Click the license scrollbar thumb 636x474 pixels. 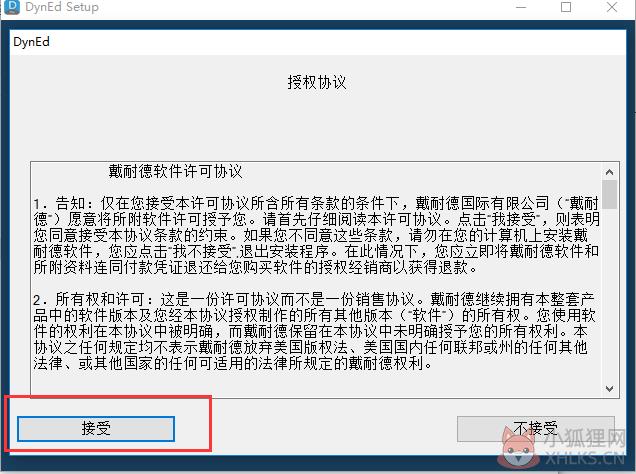pyautogui.click(x=609, y=195)
